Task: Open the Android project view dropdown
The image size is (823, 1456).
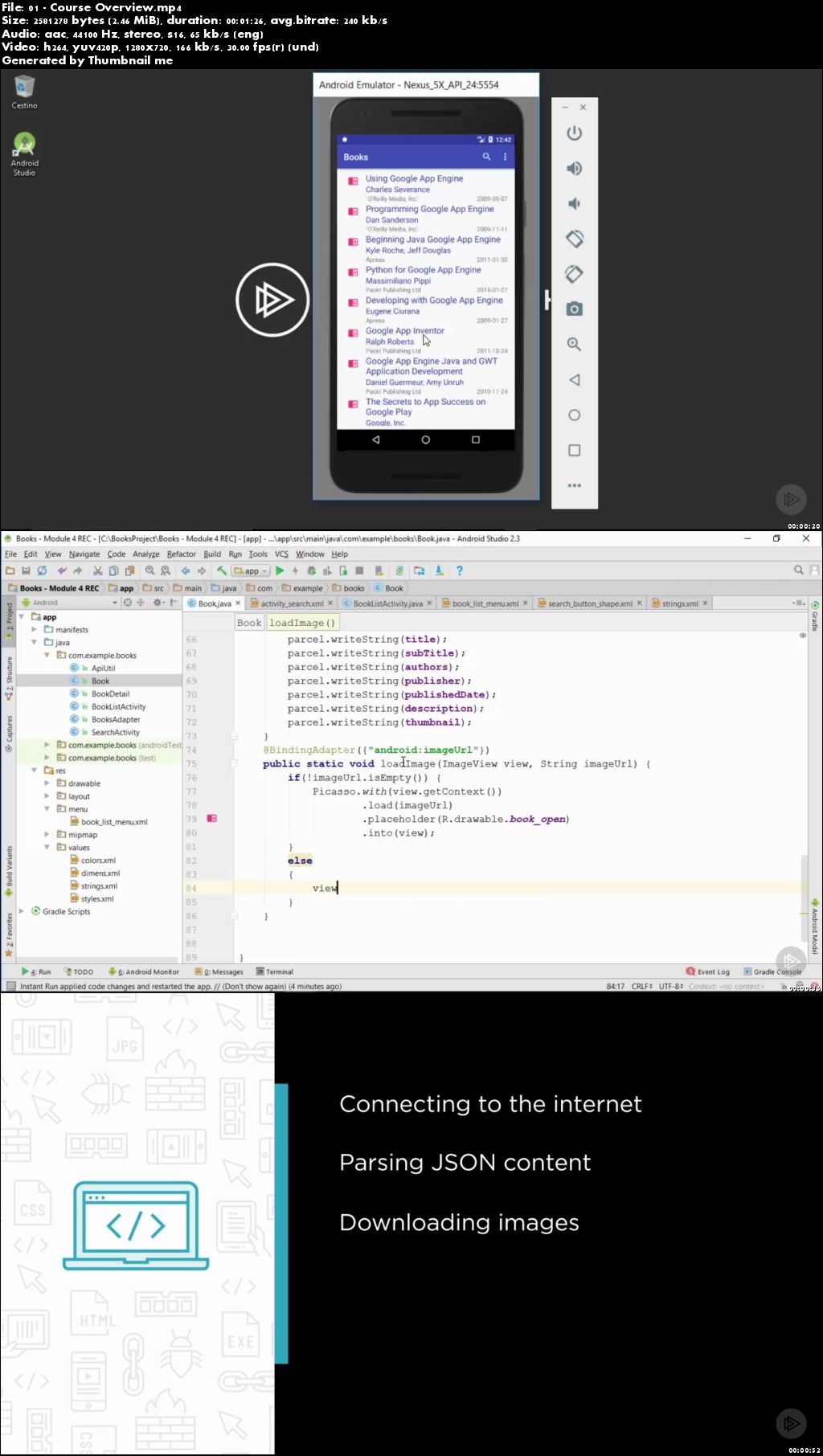Action: [x=71, y=603]
